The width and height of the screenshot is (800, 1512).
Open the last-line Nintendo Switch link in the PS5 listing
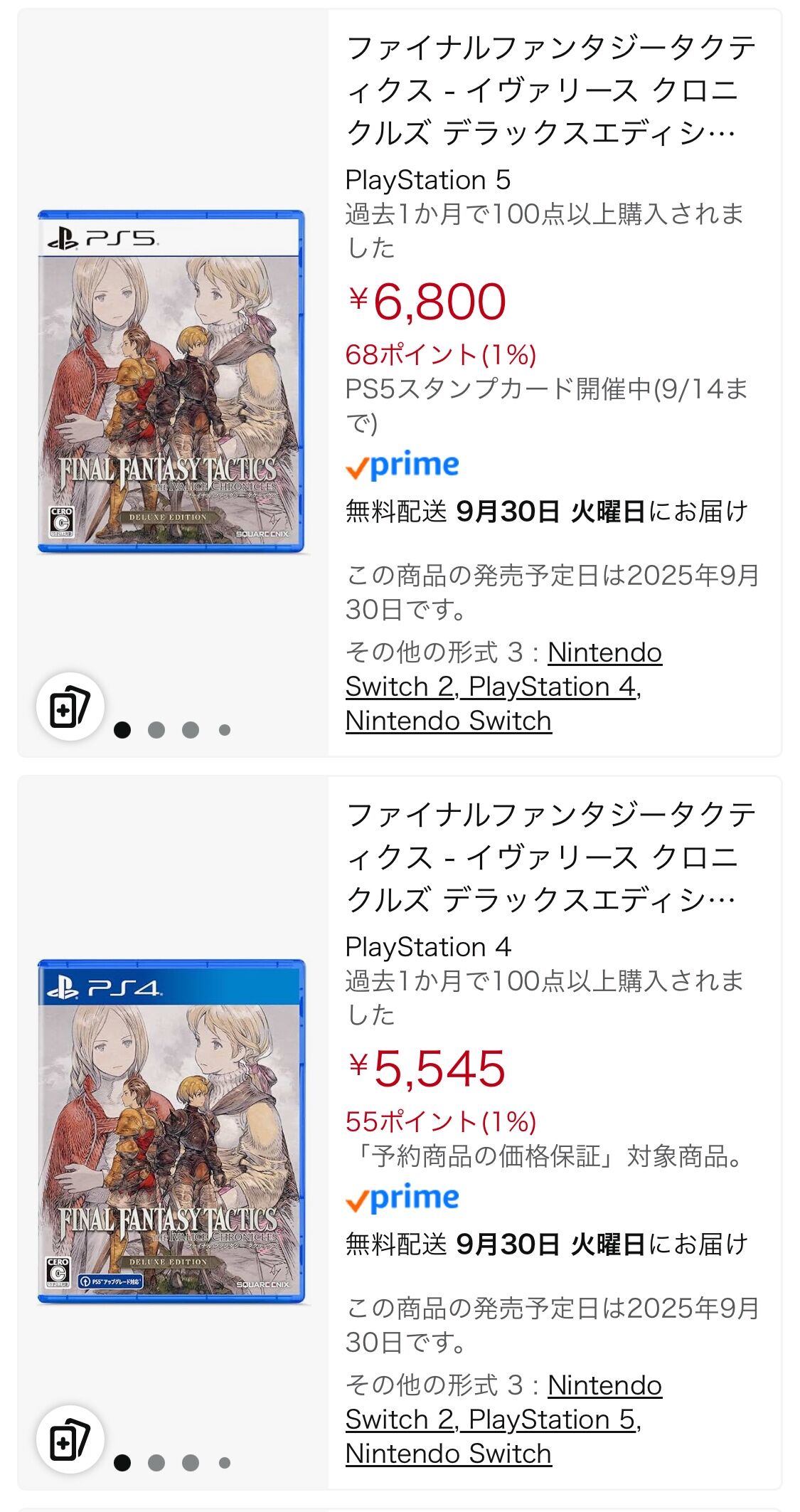(448, 721)
